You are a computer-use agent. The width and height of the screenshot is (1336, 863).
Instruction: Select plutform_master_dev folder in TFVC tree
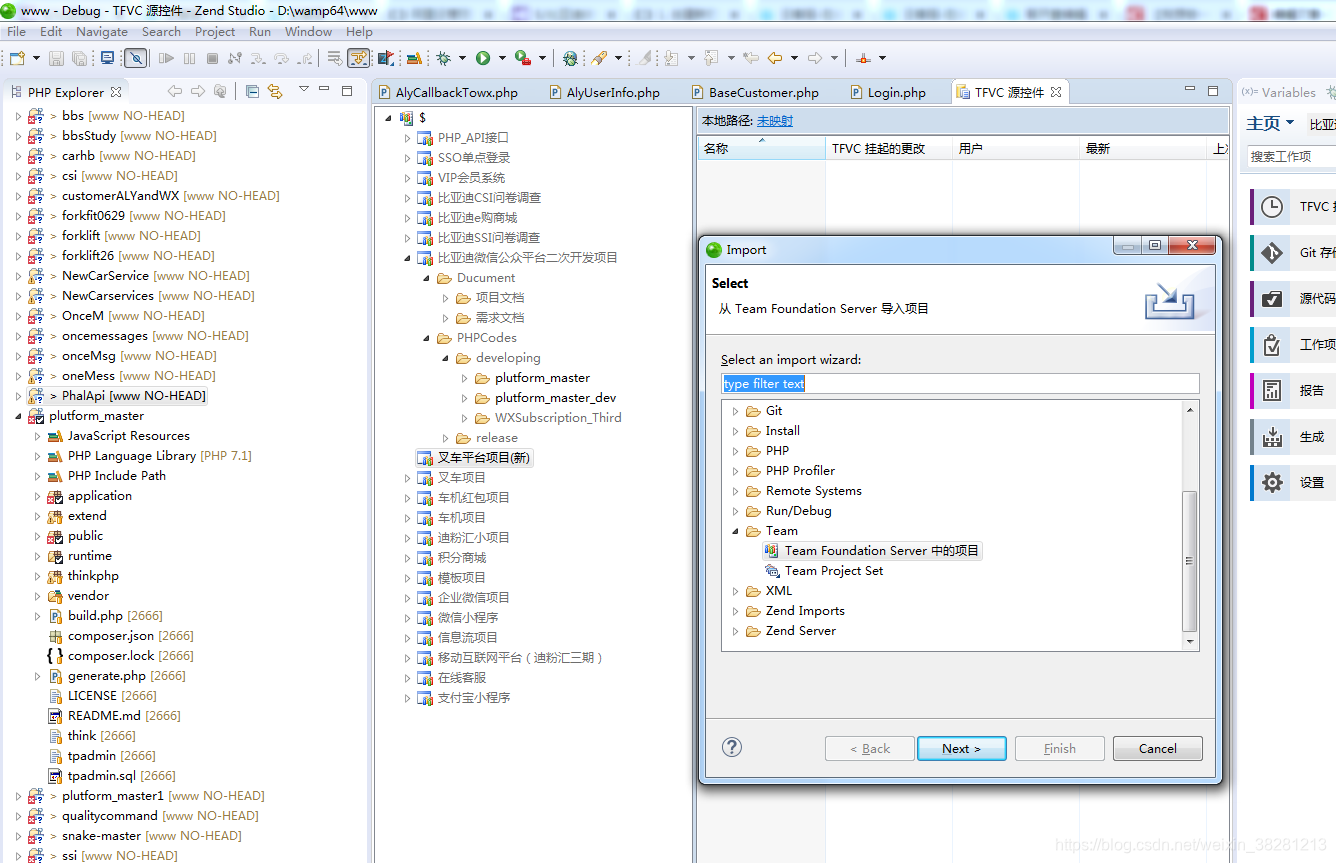546,398
